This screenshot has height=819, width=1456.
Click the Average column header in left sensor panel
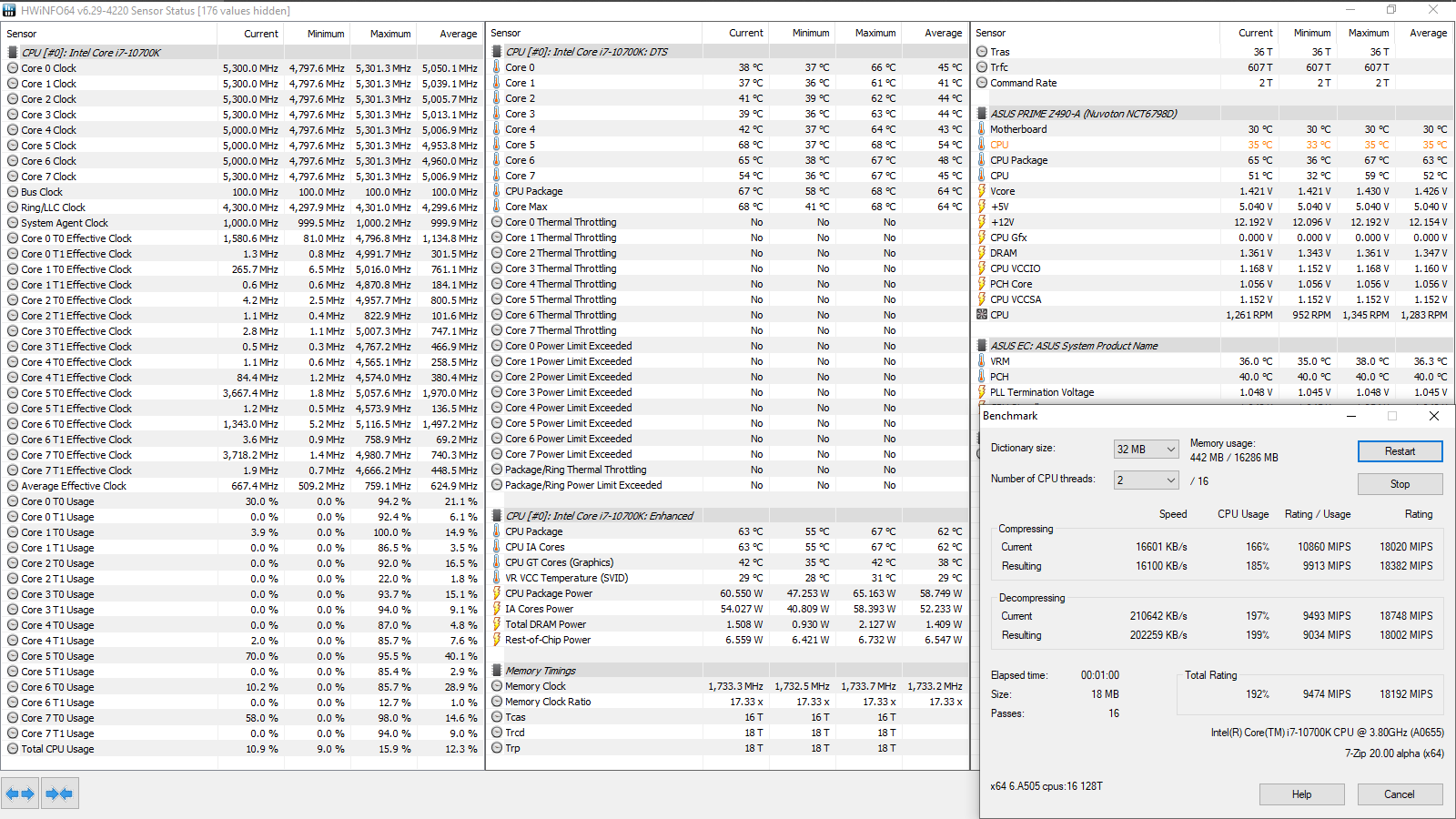pyautogui.click(x=459, y=34)
